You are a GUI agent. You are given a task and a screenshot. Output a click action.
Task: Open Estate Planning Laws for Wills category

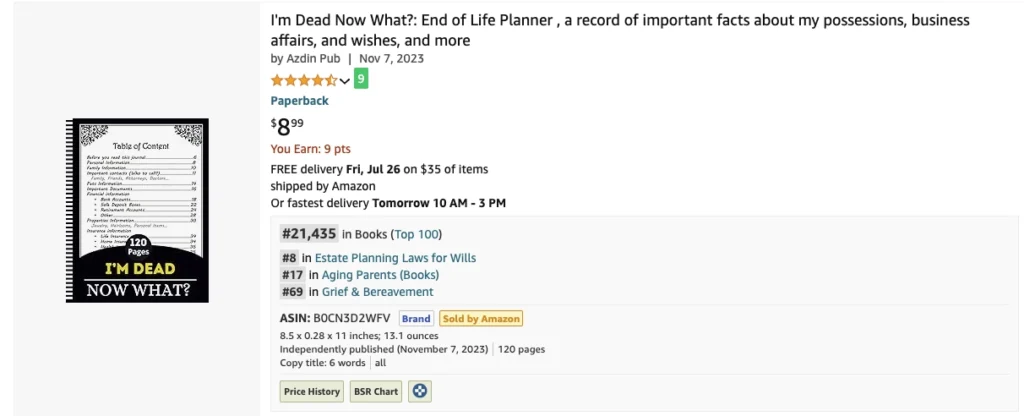tap(395, 257)
